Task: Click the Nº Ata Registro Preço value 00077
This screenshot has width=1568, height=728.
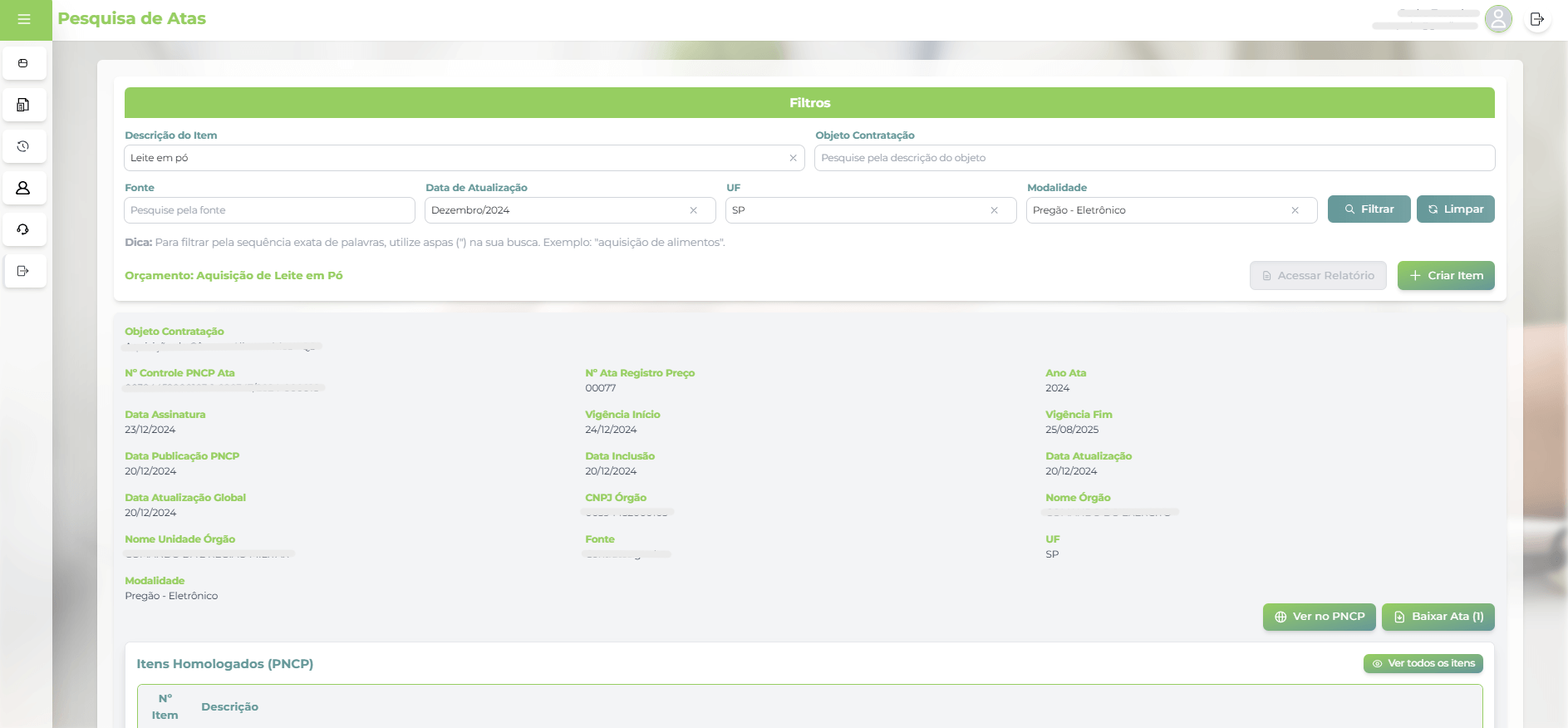Action: pyautogui.click(x=600, y=388)
